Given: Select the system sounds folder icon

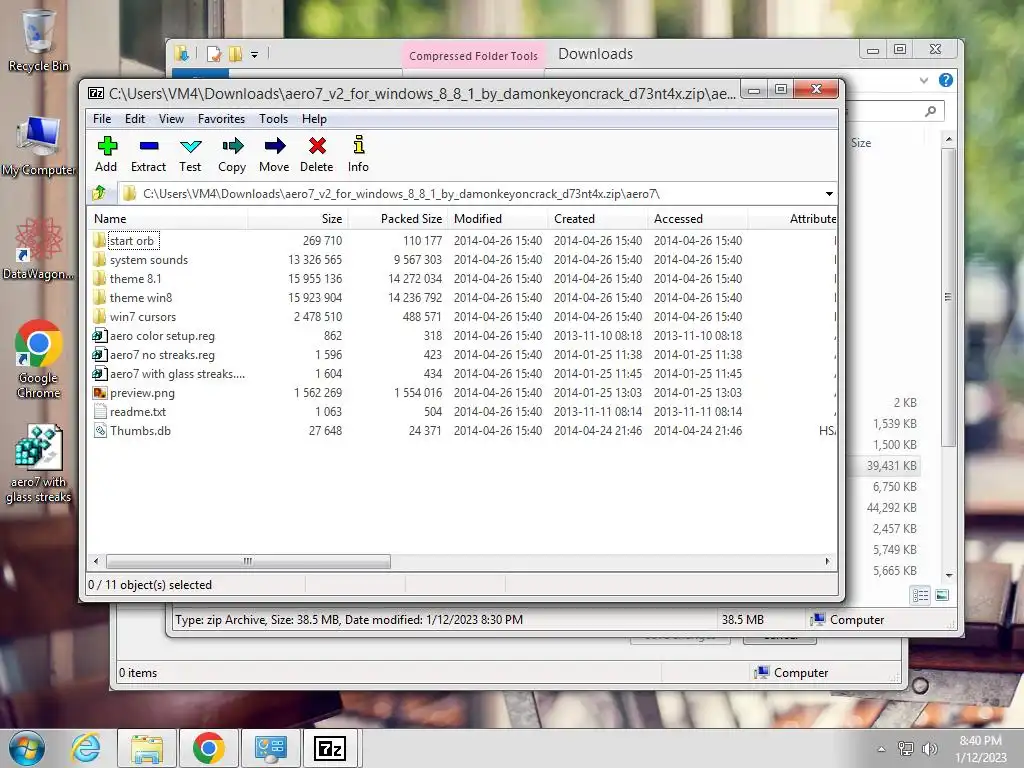Looking at the screenshot, I should [x=99, y=259].
